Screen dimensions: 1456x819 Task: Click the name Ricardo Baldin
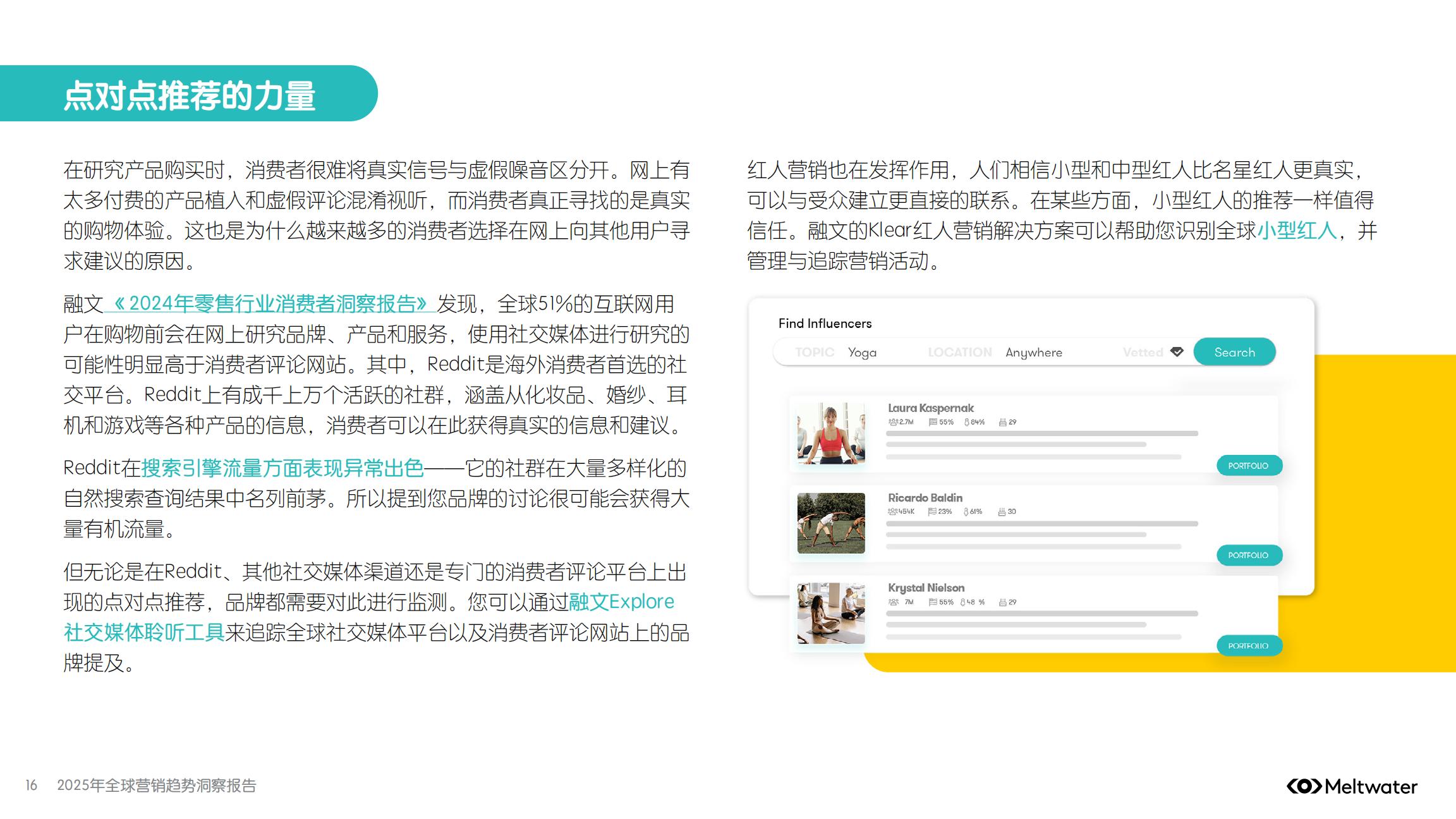coord(925,498)
